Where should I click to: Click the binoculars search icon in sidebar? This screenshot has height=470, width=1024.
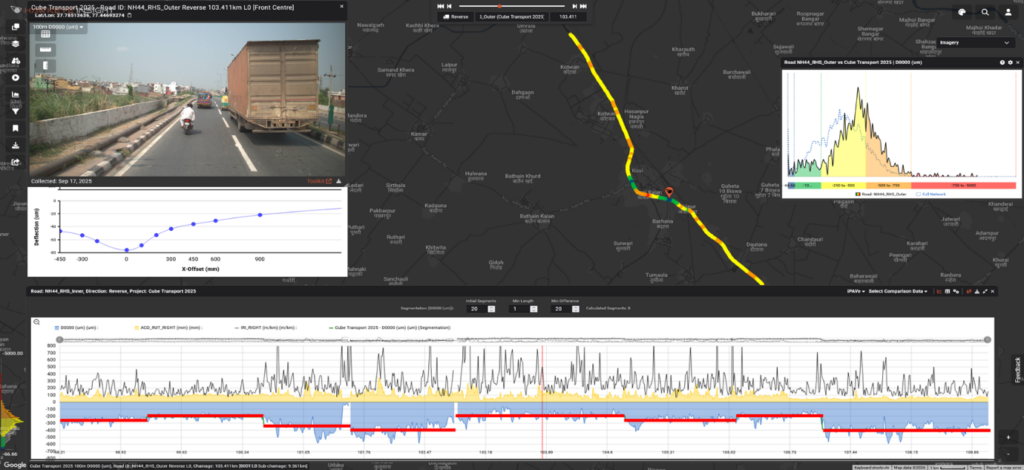[x=16, y=61]
